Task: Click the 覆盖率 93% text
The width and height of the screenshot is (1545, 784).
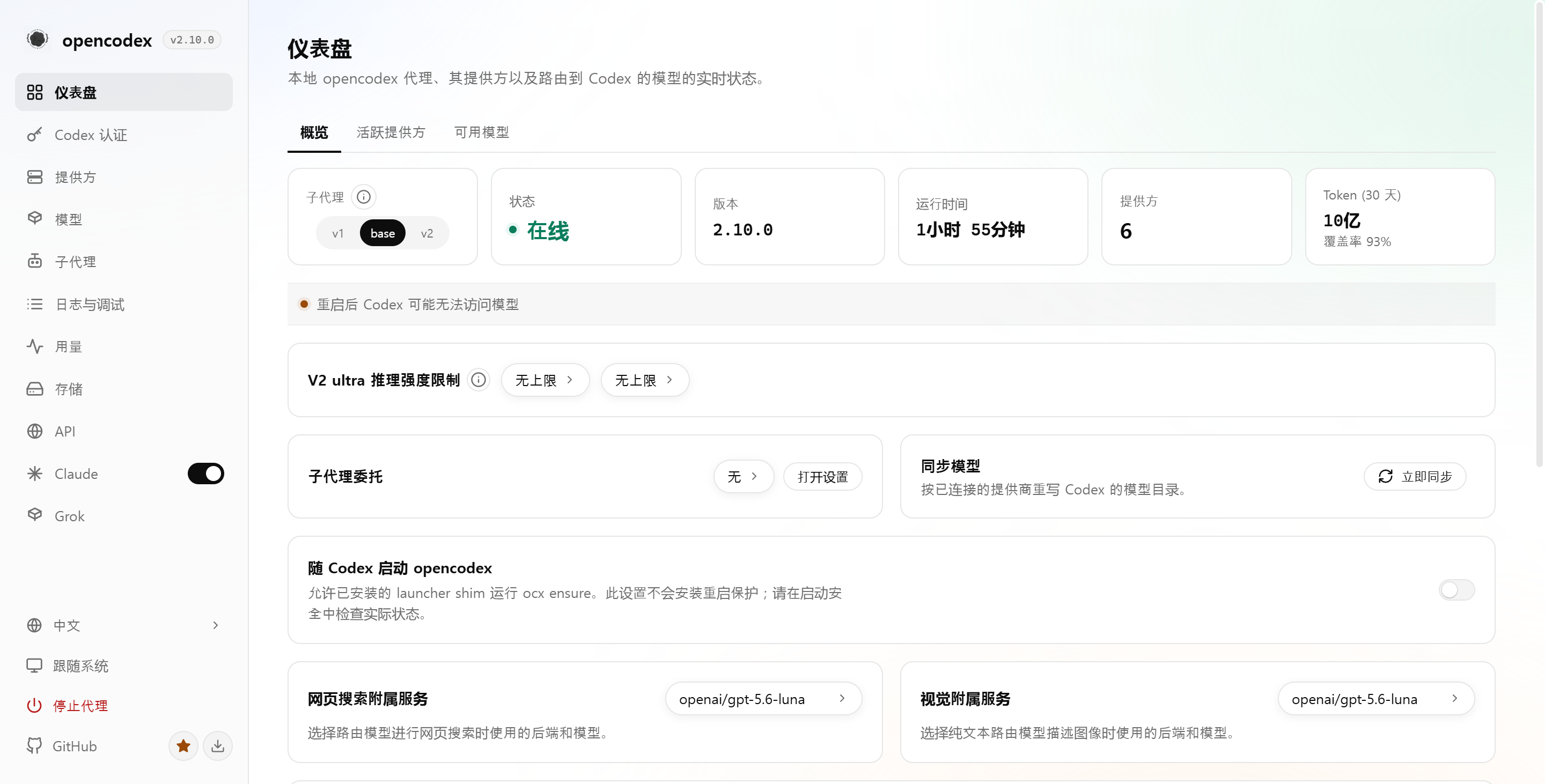Action: (x=1357, y=241)
